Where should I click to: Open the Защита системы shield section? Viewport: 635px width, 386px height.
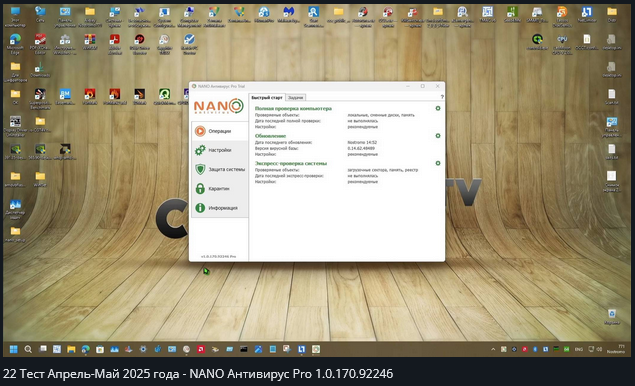click(x=219, y=169)
